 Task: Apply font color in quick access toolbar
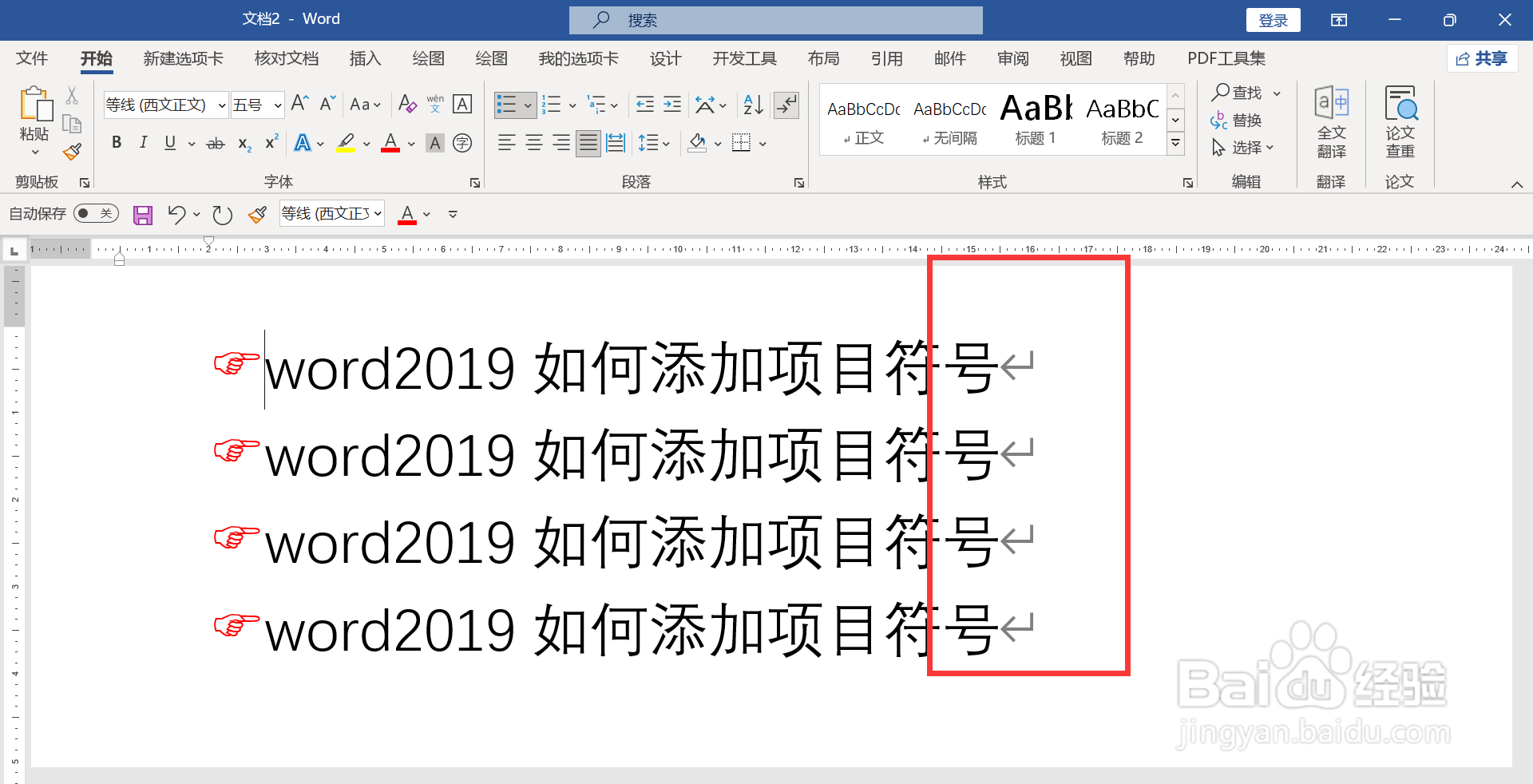pos(407,214)
